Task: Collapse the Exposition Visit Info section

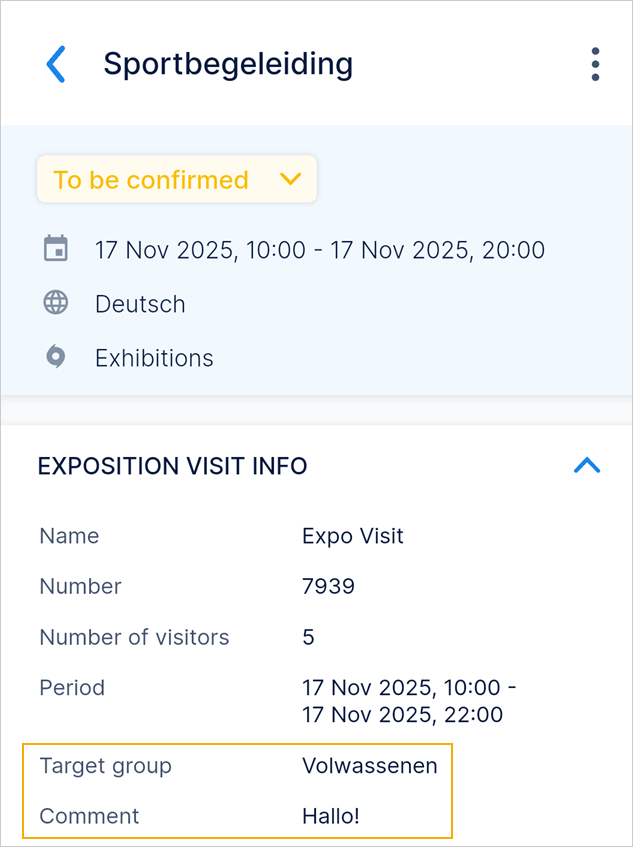Action: 587,465
